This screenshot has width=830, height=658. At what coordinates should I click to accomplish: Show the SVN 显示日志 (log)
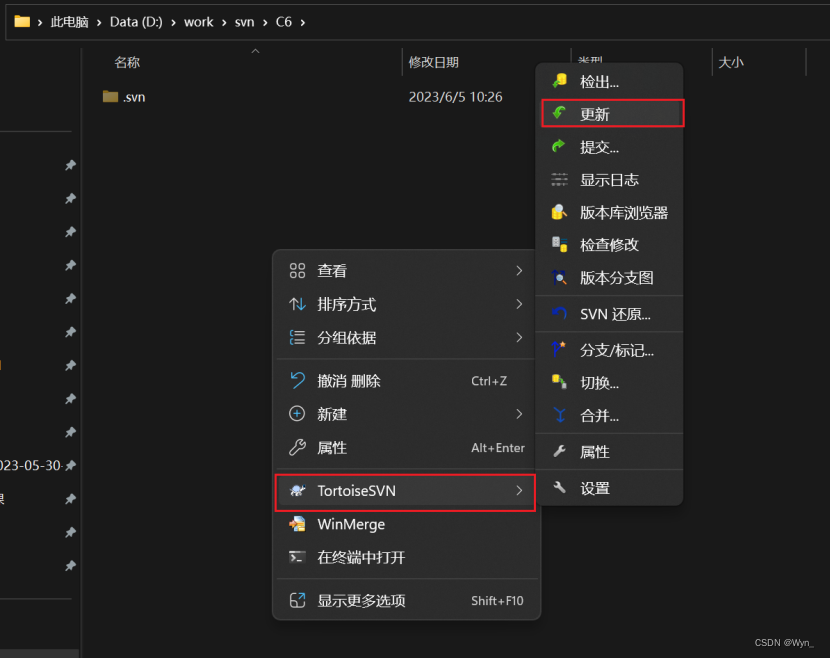pyautogui.click(x=600, y=179)
